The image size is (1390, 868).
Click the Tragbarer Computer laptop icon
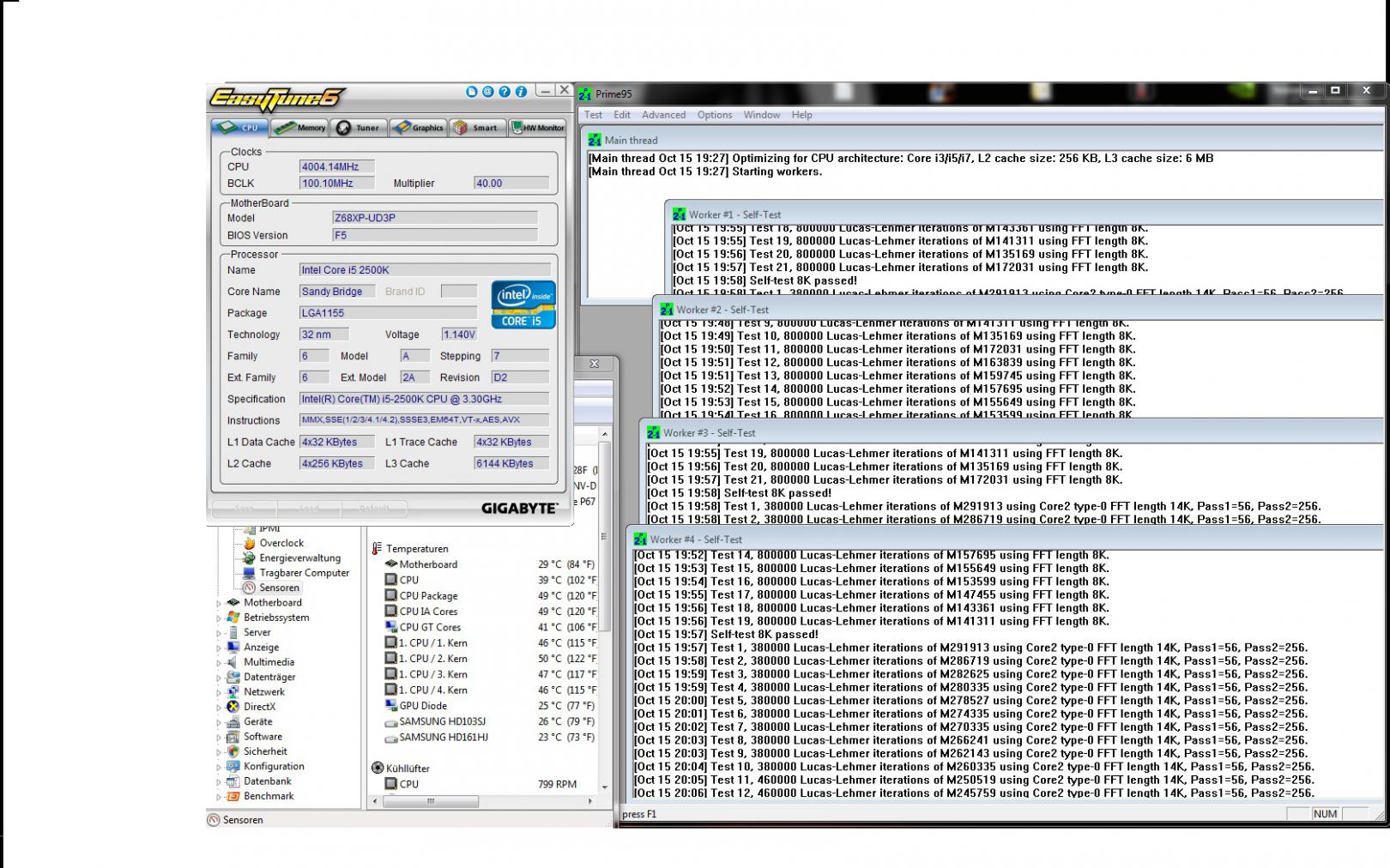coord(249,573)
